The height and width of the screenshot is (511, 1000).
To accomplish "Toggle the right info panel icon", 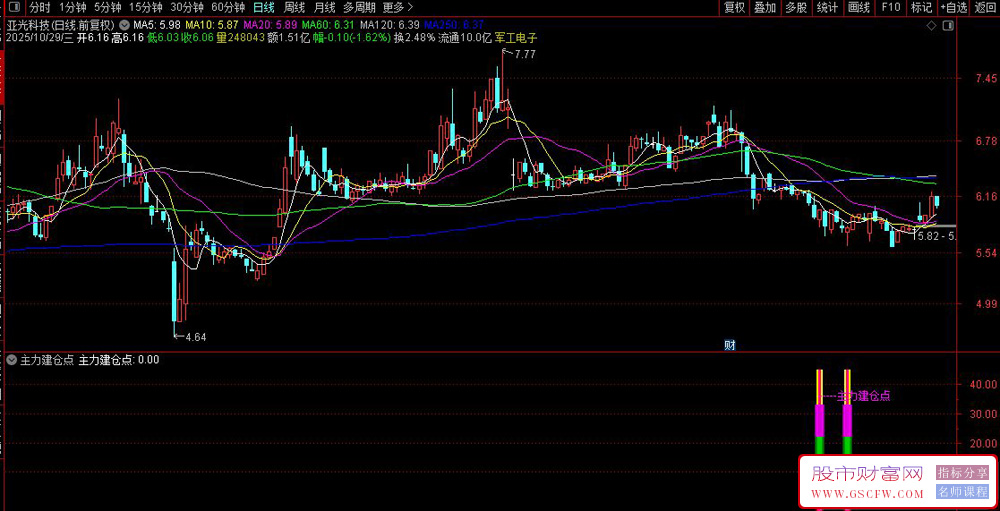I will click(948, 26).
